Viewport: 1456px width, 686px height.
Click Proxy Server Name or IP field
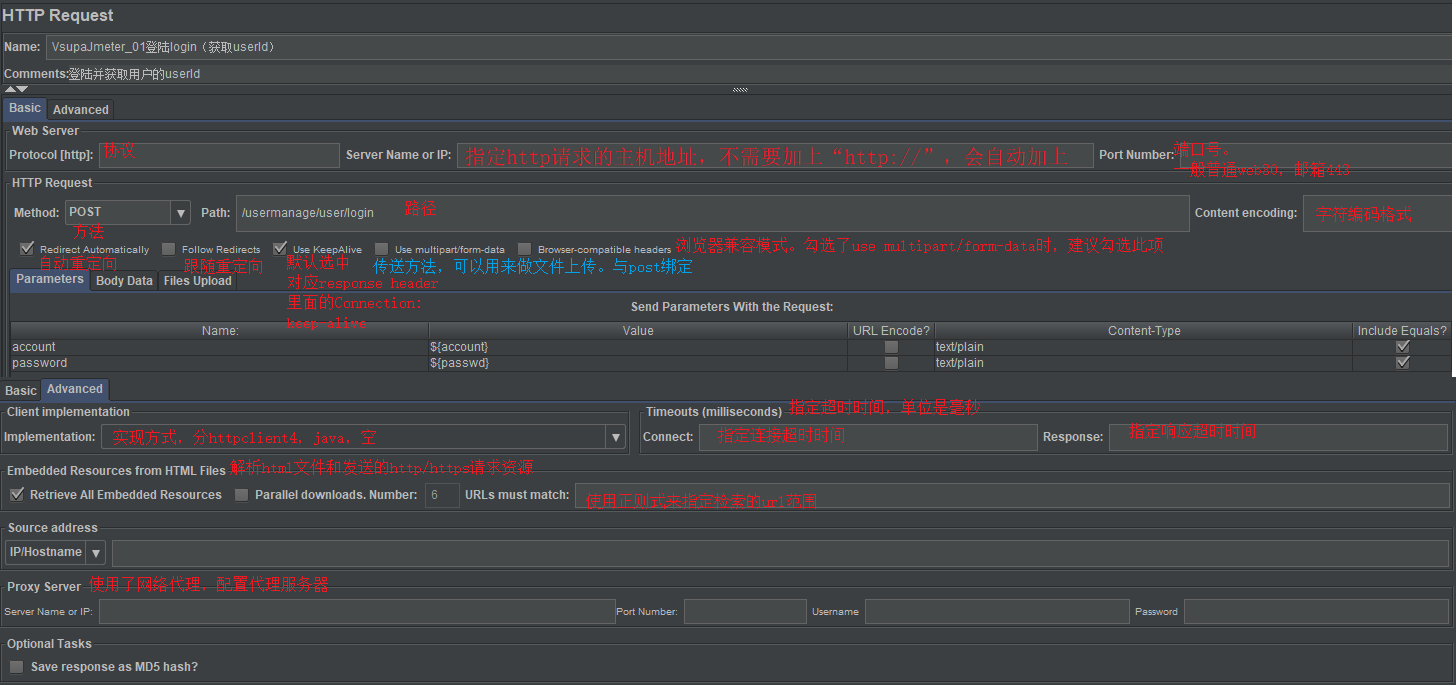pyautogui.click(x=357, y=612)
